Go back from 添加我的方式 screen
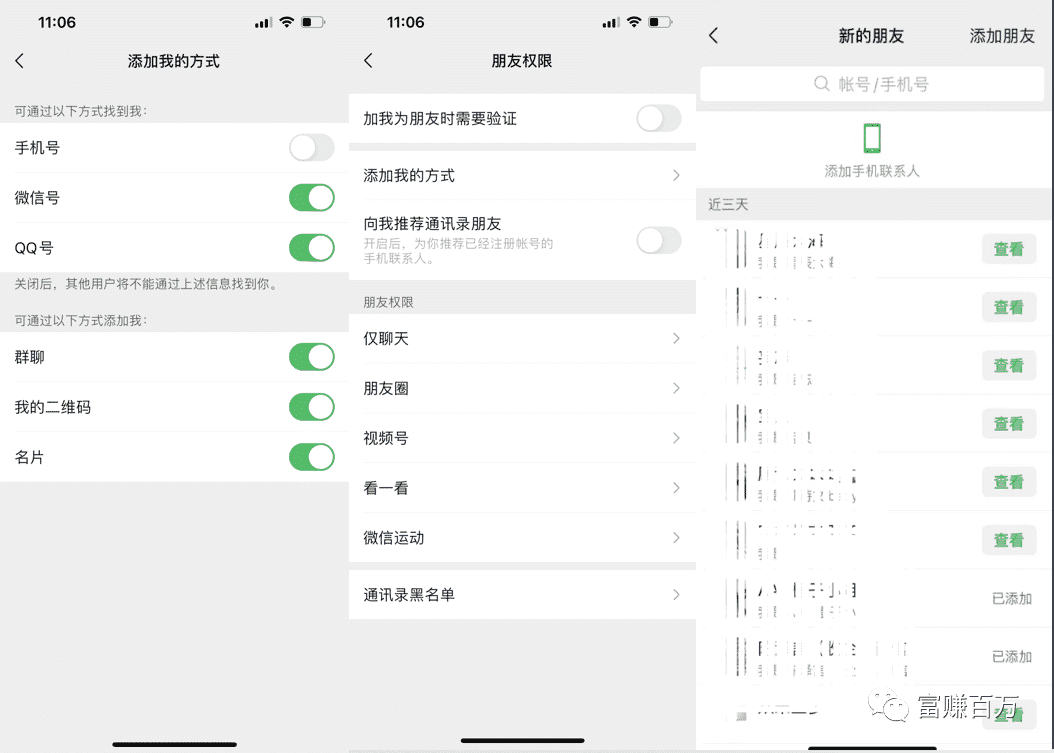 [x=19, y=61]
